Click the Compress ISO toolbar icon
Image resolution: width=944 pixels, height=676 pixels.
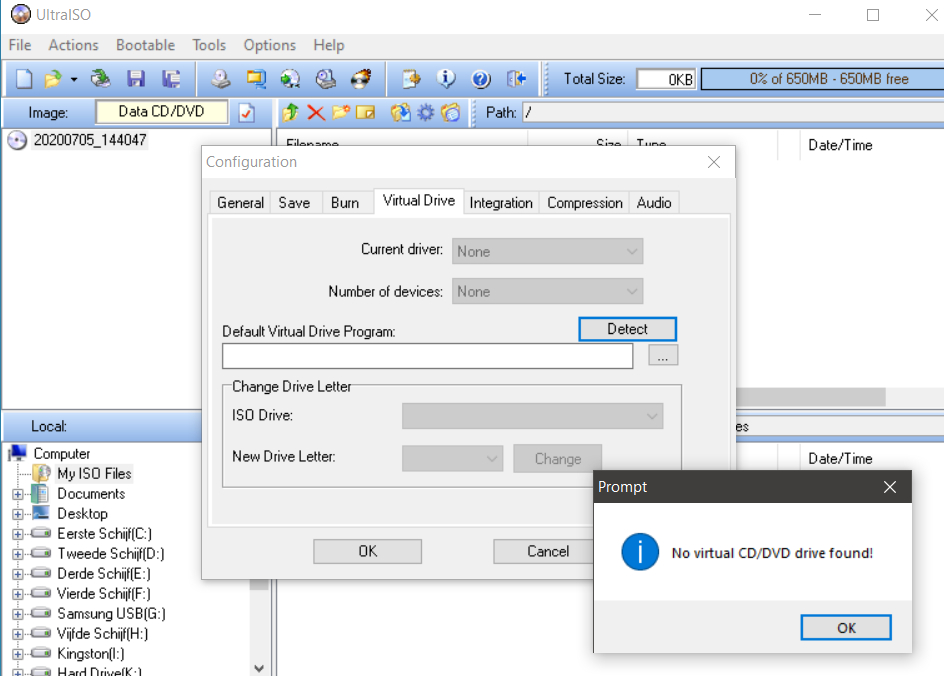point(256,79)
